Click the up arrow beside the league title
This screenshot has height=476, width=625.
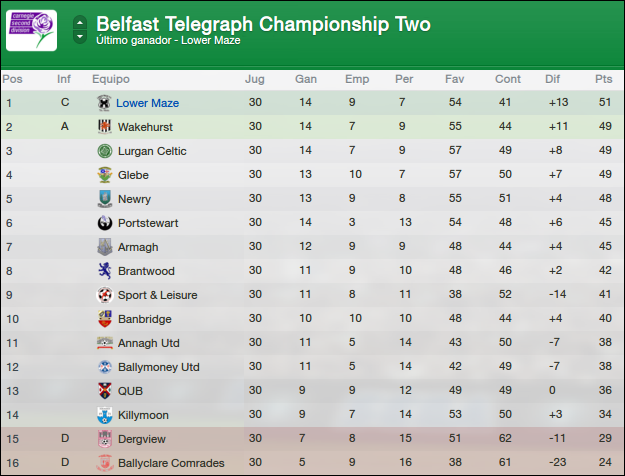click(80, 23)
